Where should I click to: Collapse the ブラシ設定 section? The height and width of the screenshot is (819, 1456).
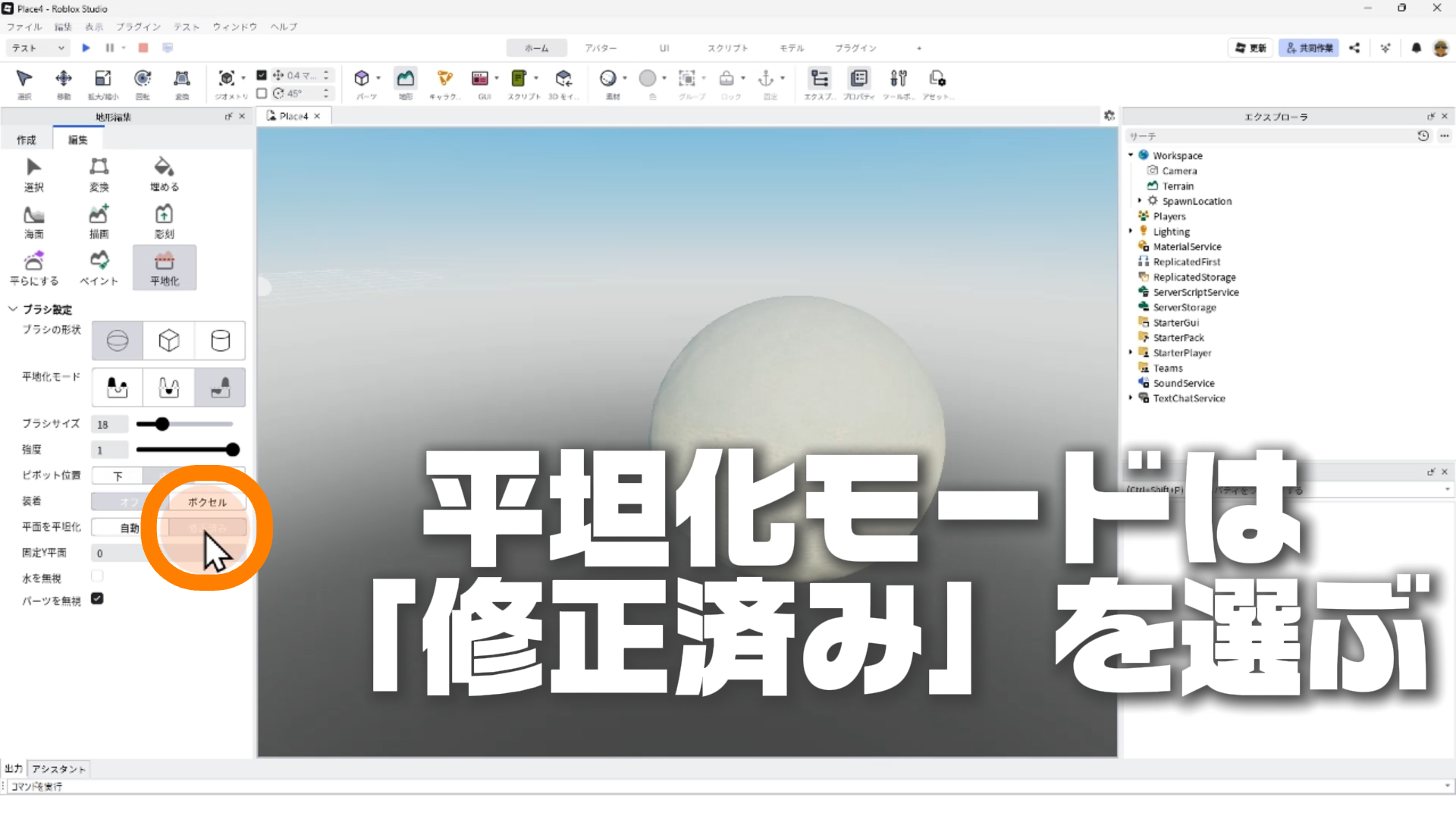coord(13,309)
